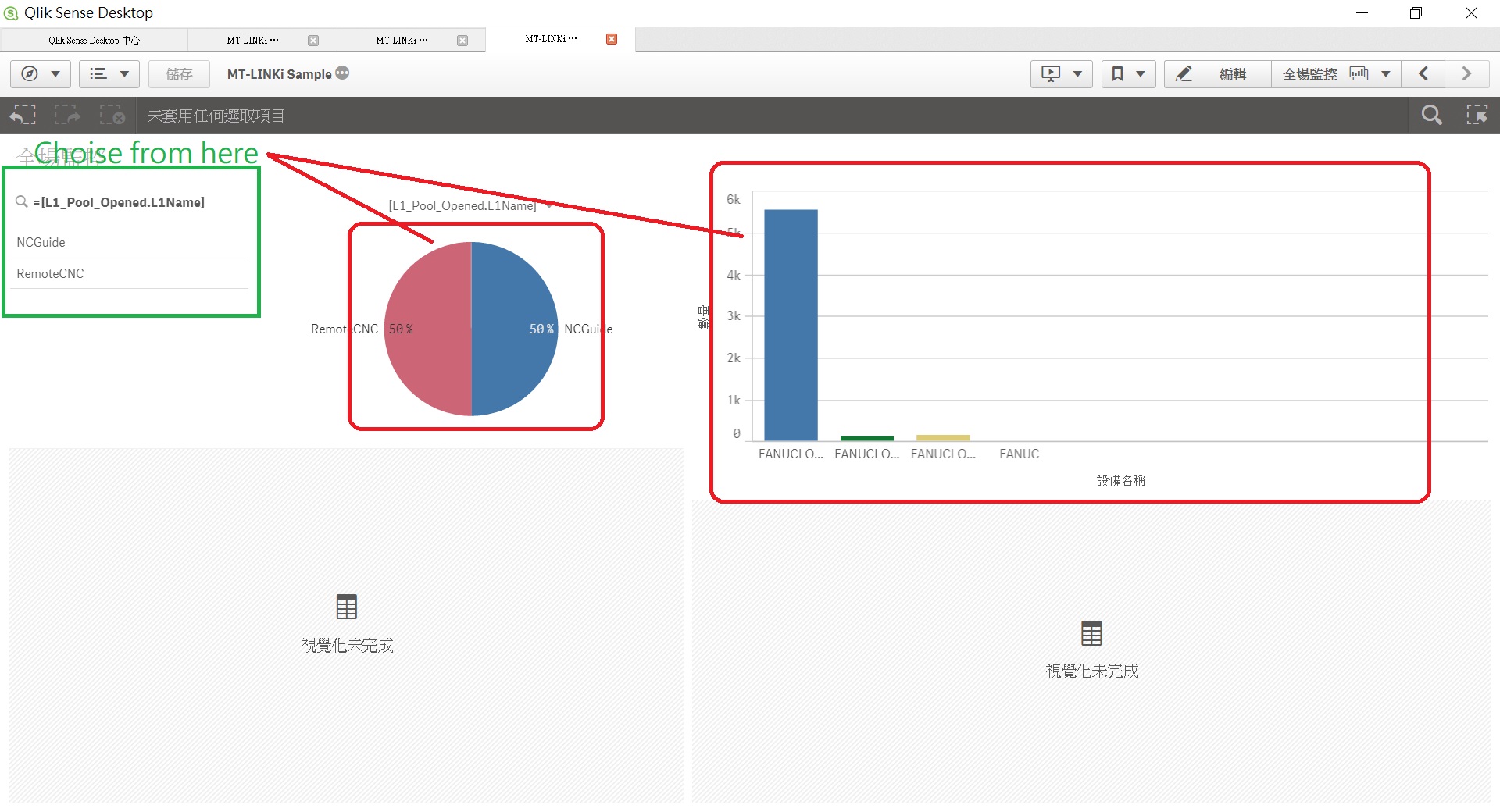Click the FANUC axis label
The height and width of the screenshot is (812, 1500).
[1019, 454]
